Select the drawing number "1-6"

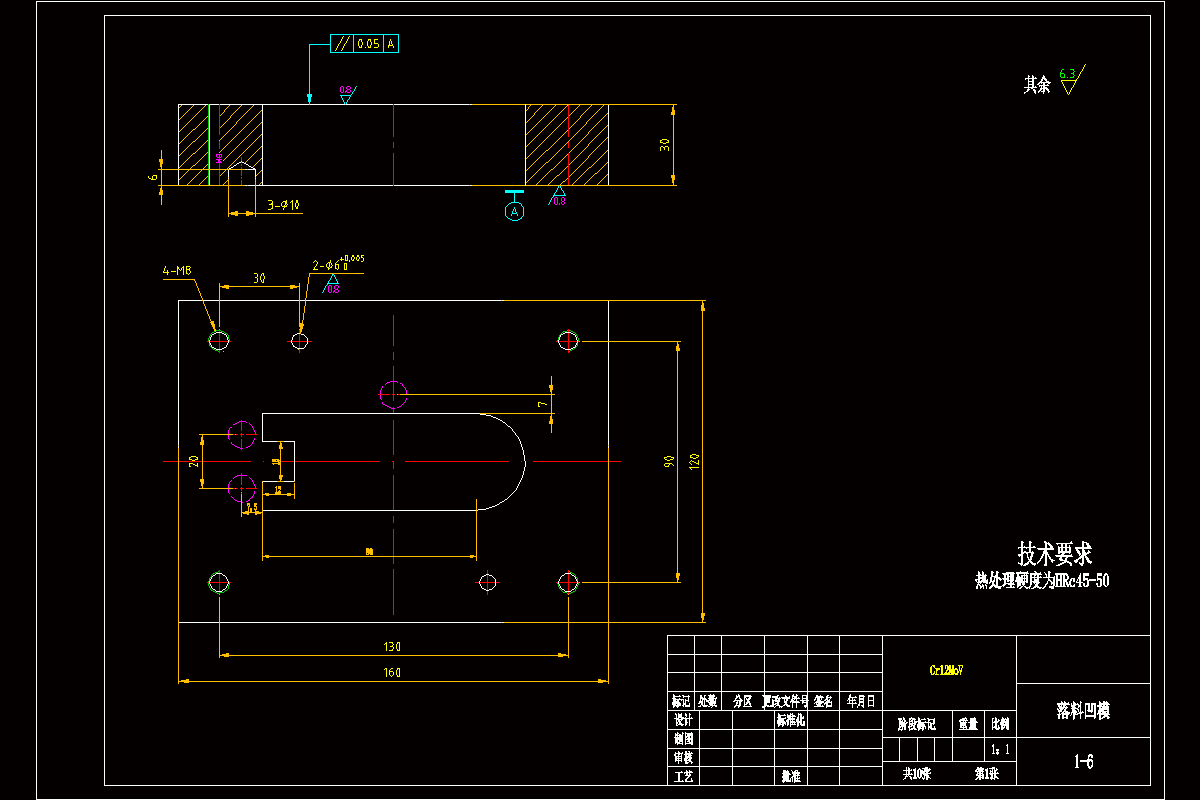pos(1083,762)
